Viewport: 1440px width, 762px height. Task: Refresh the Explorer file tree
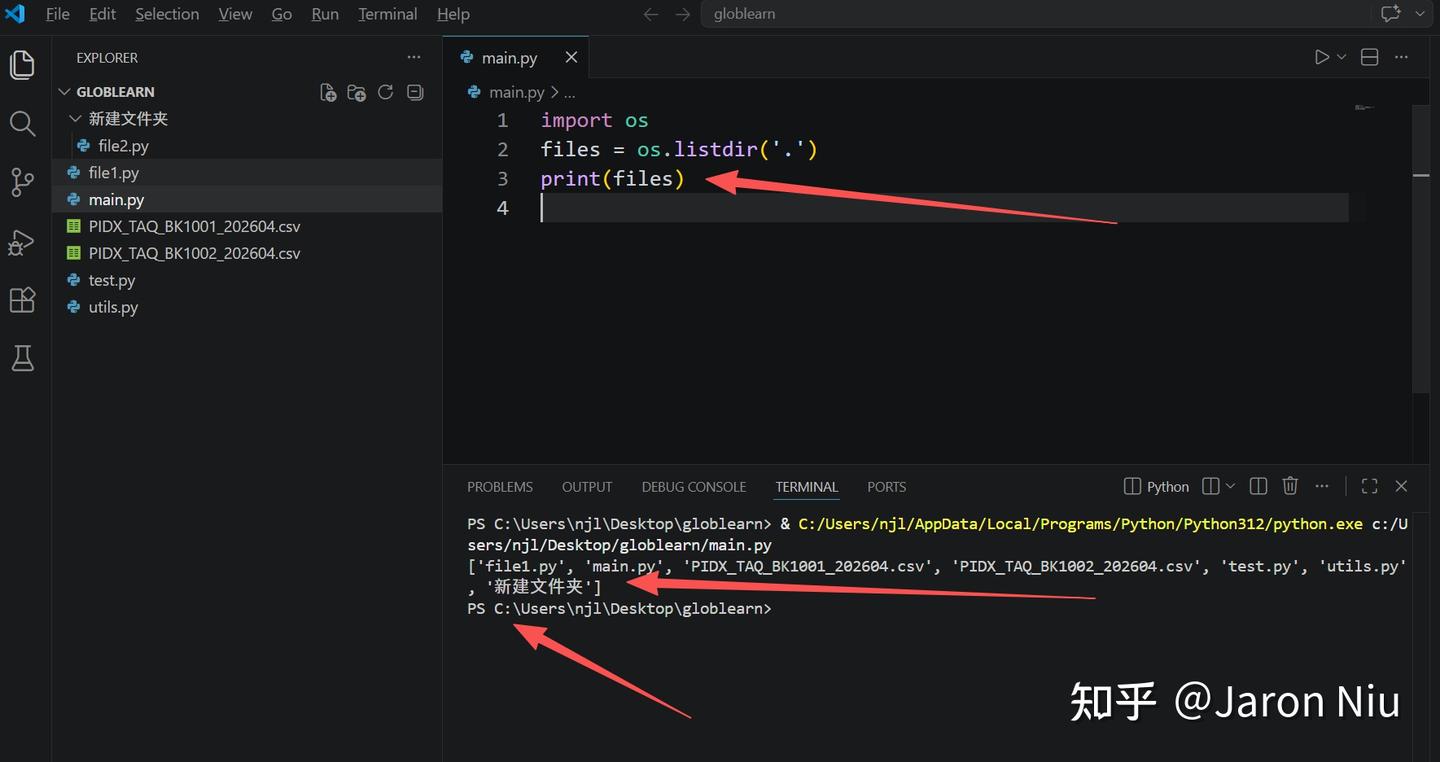tap(386, 92)
